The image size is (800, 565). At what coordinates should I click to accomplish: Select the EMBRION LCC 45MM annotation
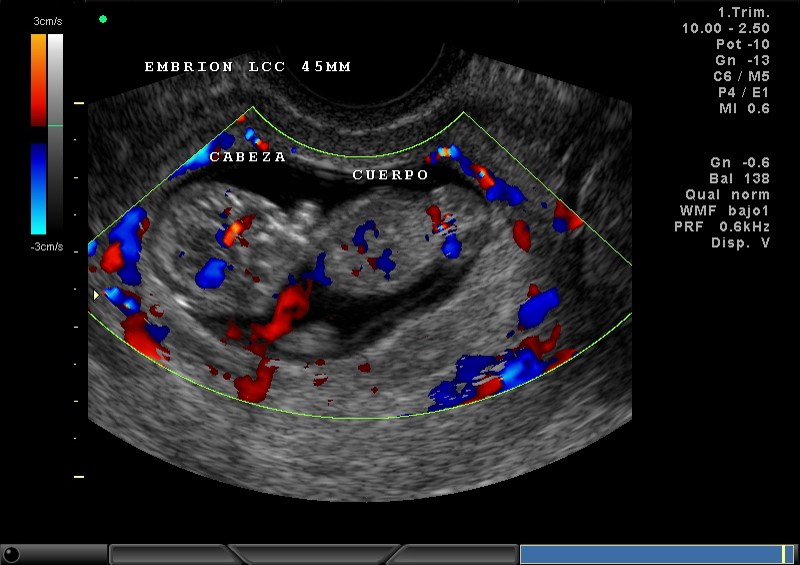pos(247,67)
